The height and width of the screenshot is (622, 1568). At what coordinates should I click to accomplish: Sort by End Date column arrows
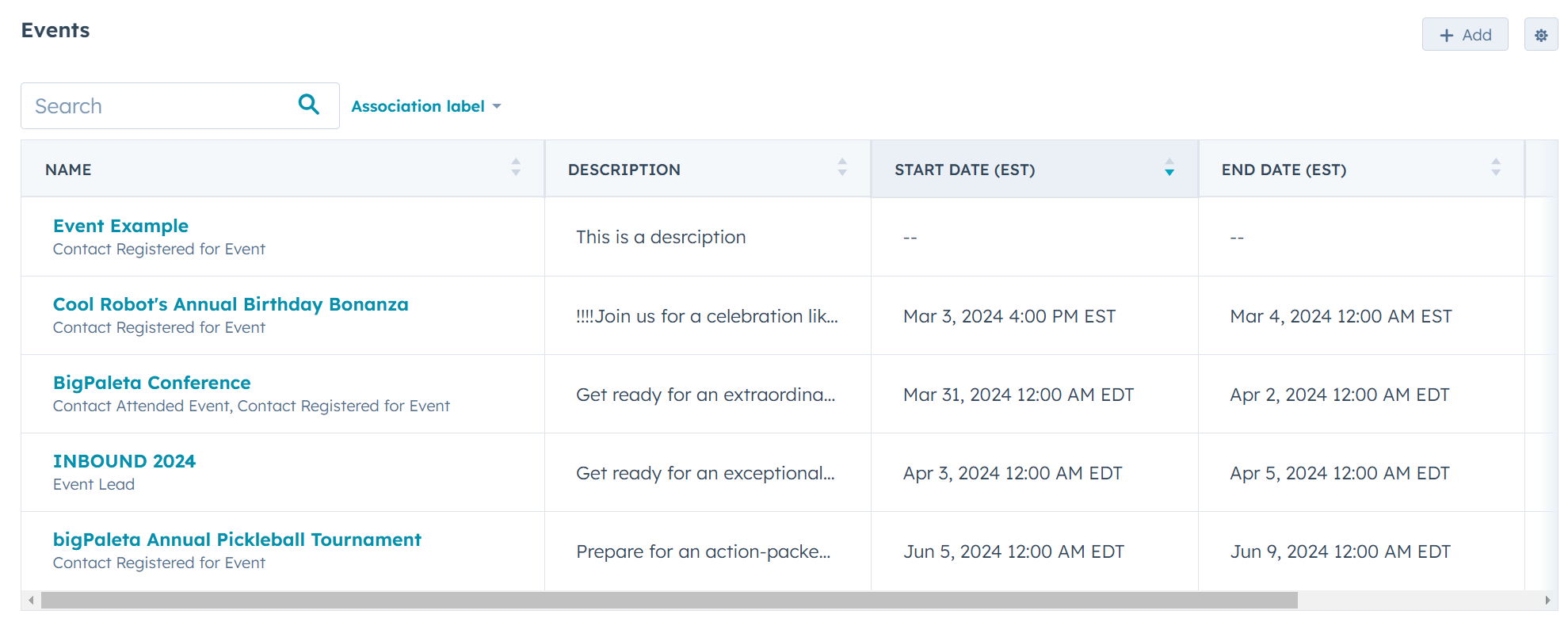pyautogui.click(x=1495, y=167)
